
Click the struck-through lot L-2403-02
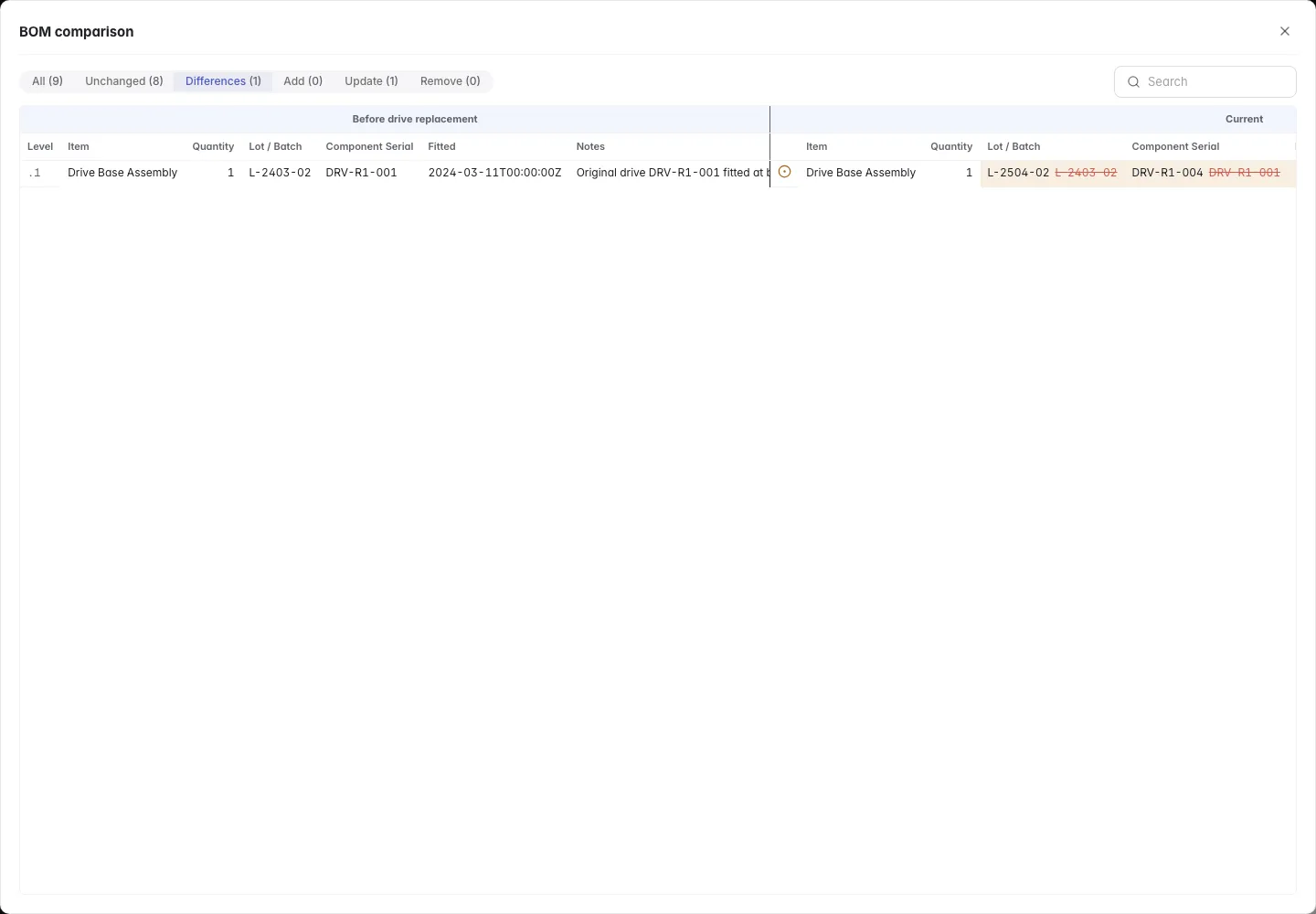pyautogui.click(x=1086, y=173)
